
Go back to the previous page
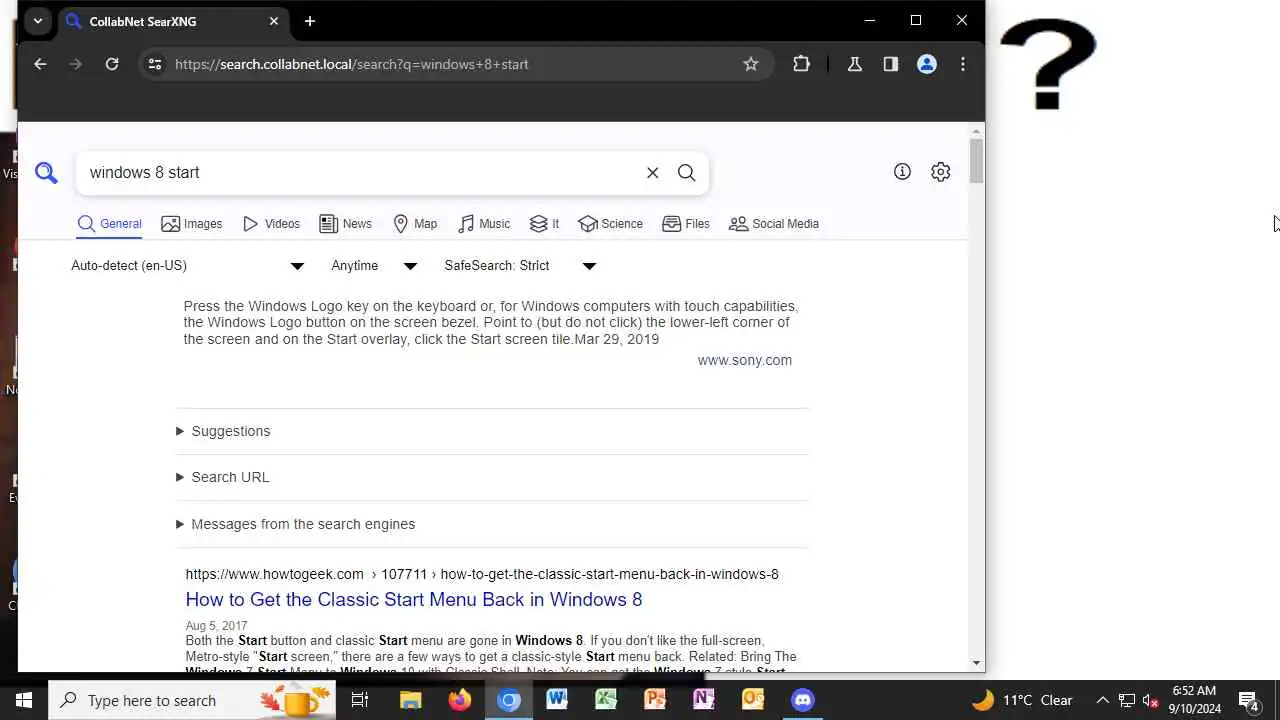[x=40, y=64]
